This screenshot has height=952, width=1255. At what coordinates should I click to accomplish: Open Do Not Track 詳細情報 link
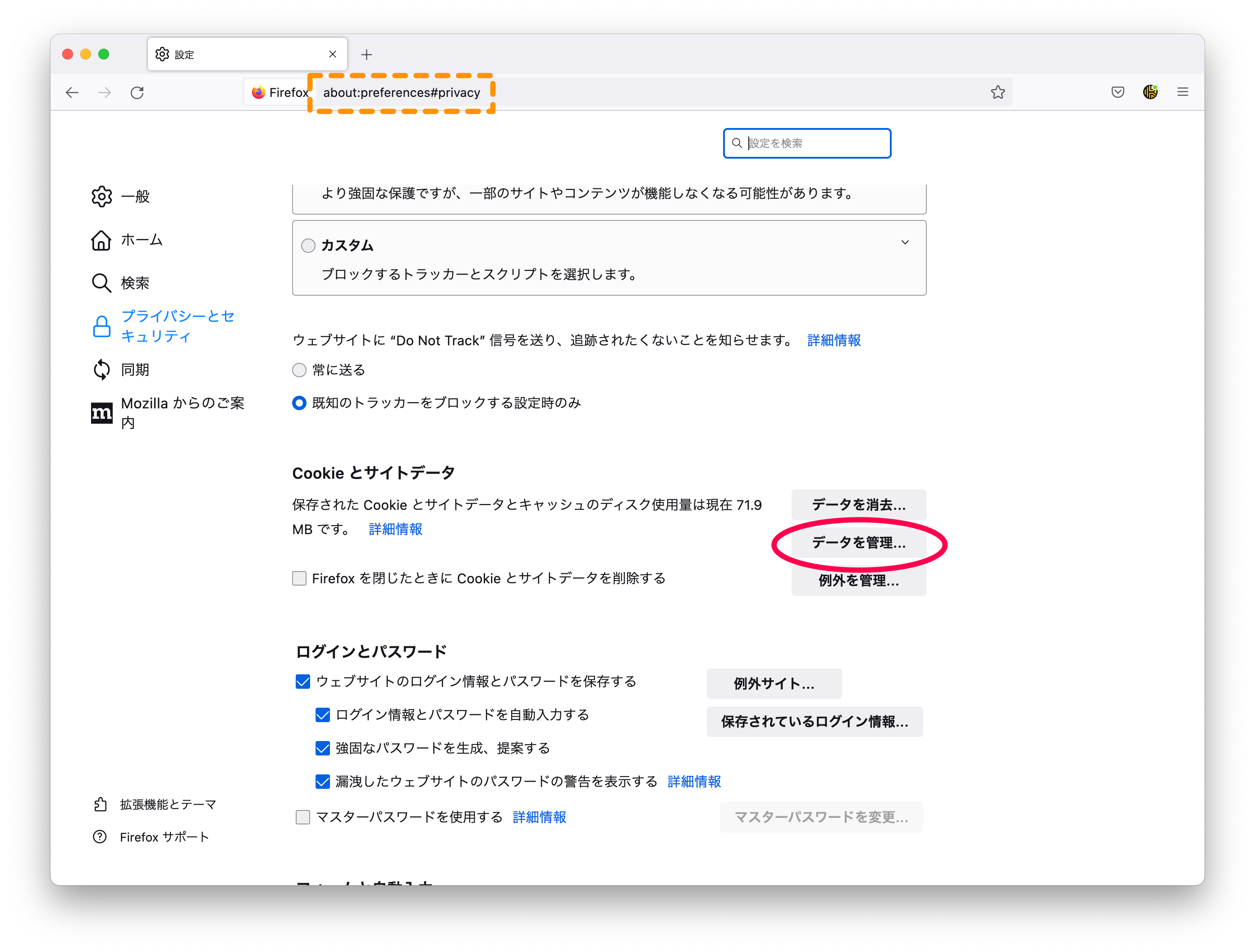[834, 340]
